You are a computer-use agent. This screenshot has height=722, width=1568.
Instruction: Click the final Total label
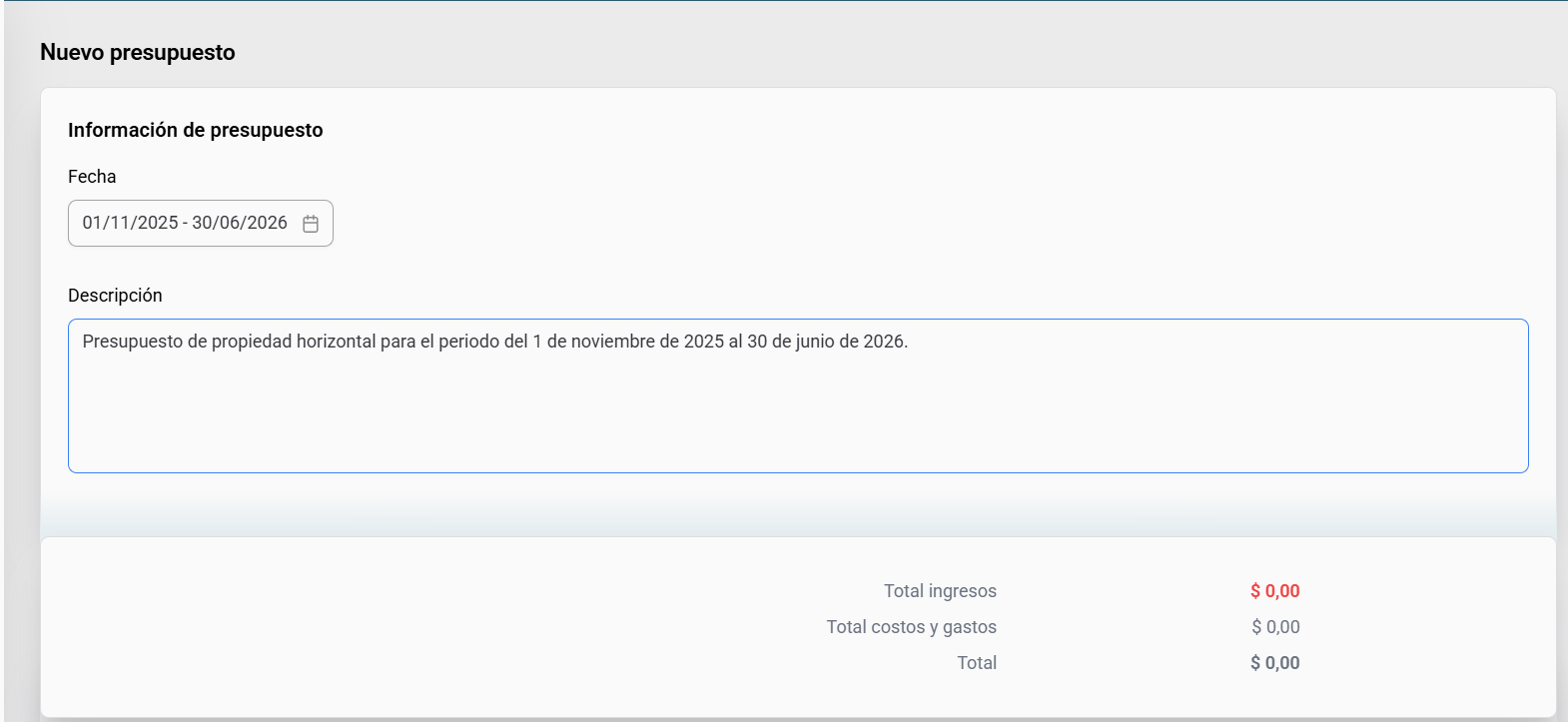coord(977,663)
